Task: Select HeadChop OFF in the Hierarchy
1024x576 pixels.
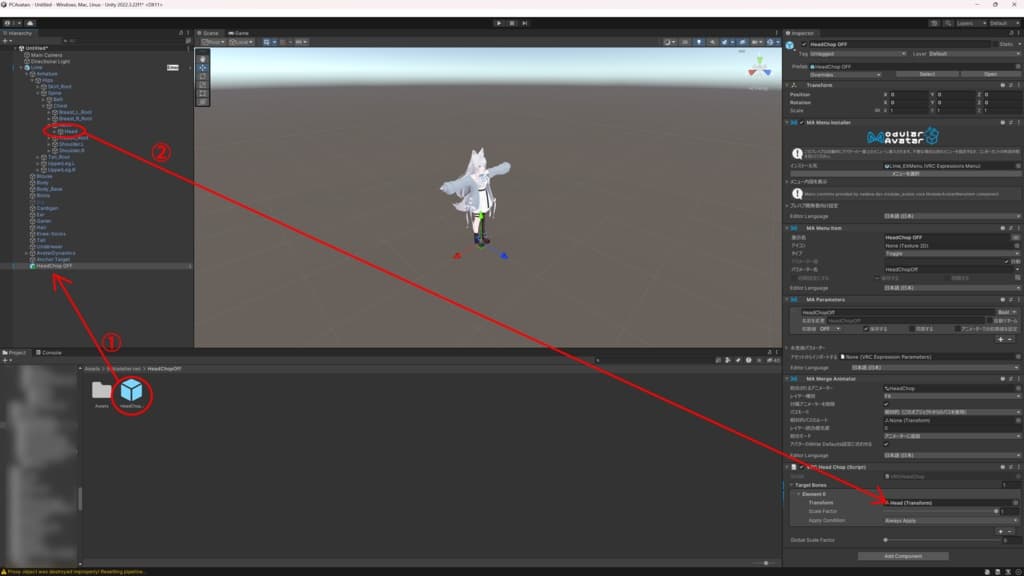Action: 54,266
